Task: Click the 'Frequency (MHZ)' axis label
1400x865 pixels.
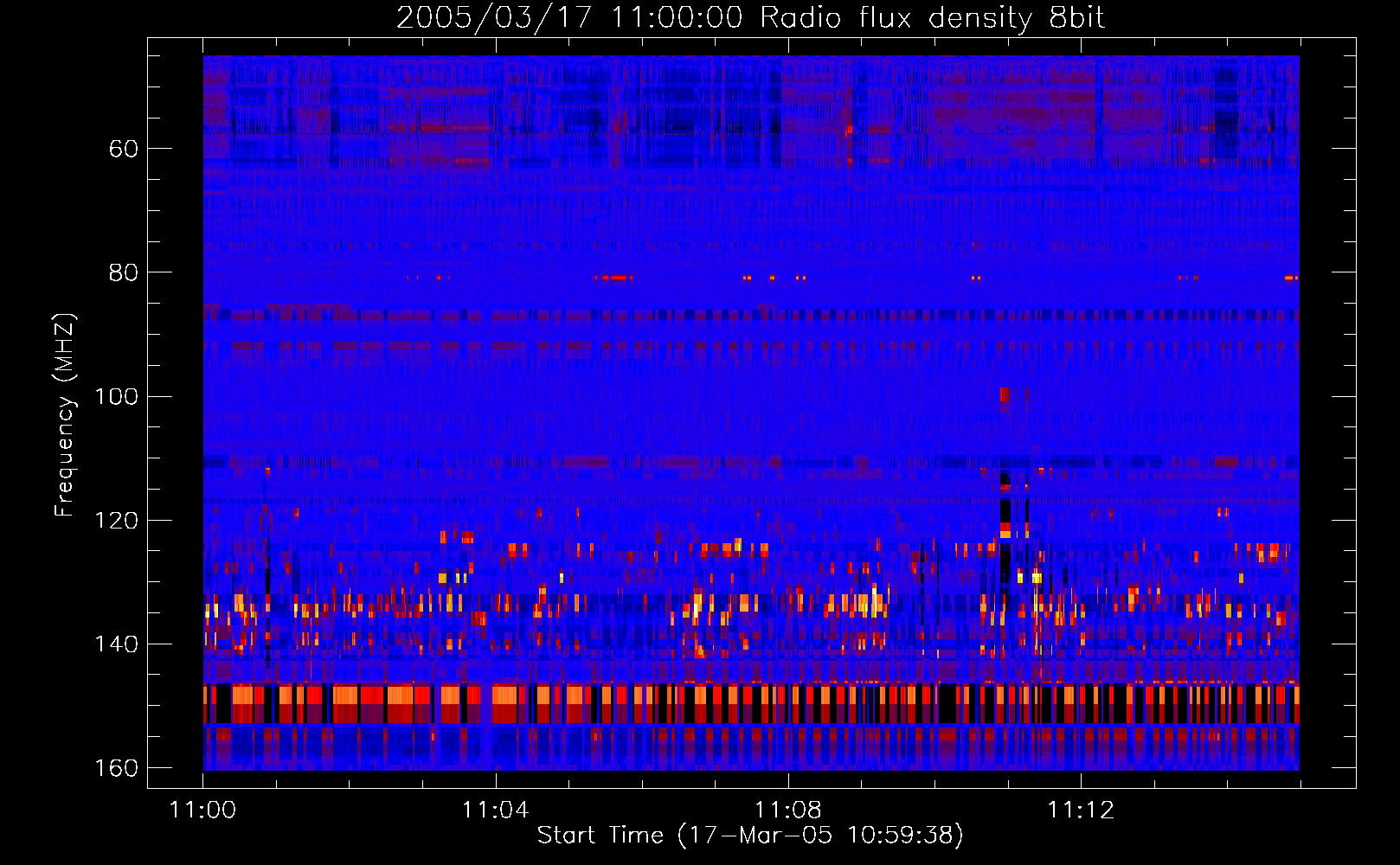Action: coord(65,415)
